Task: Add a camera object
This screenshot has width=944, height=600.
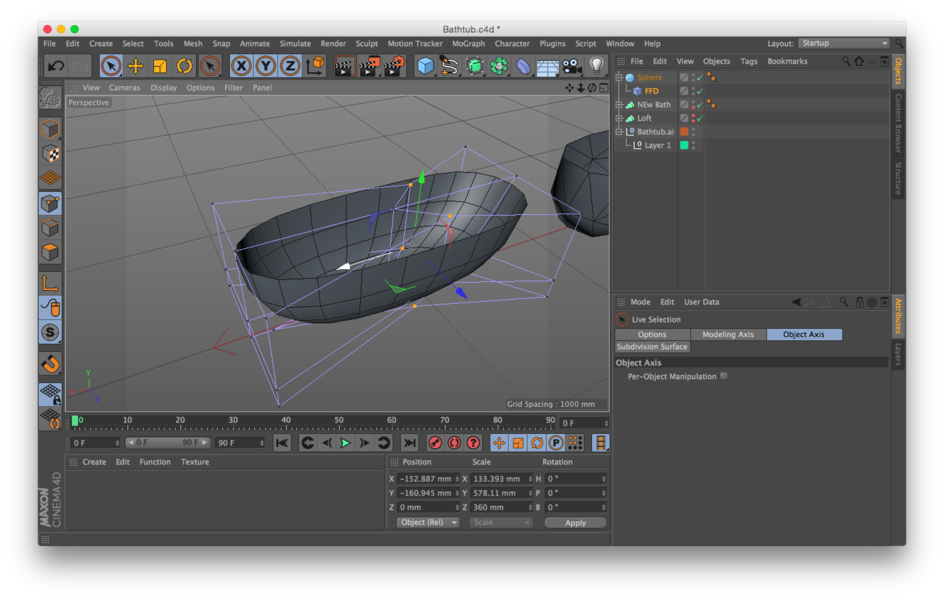Action: tap(572, 66)
